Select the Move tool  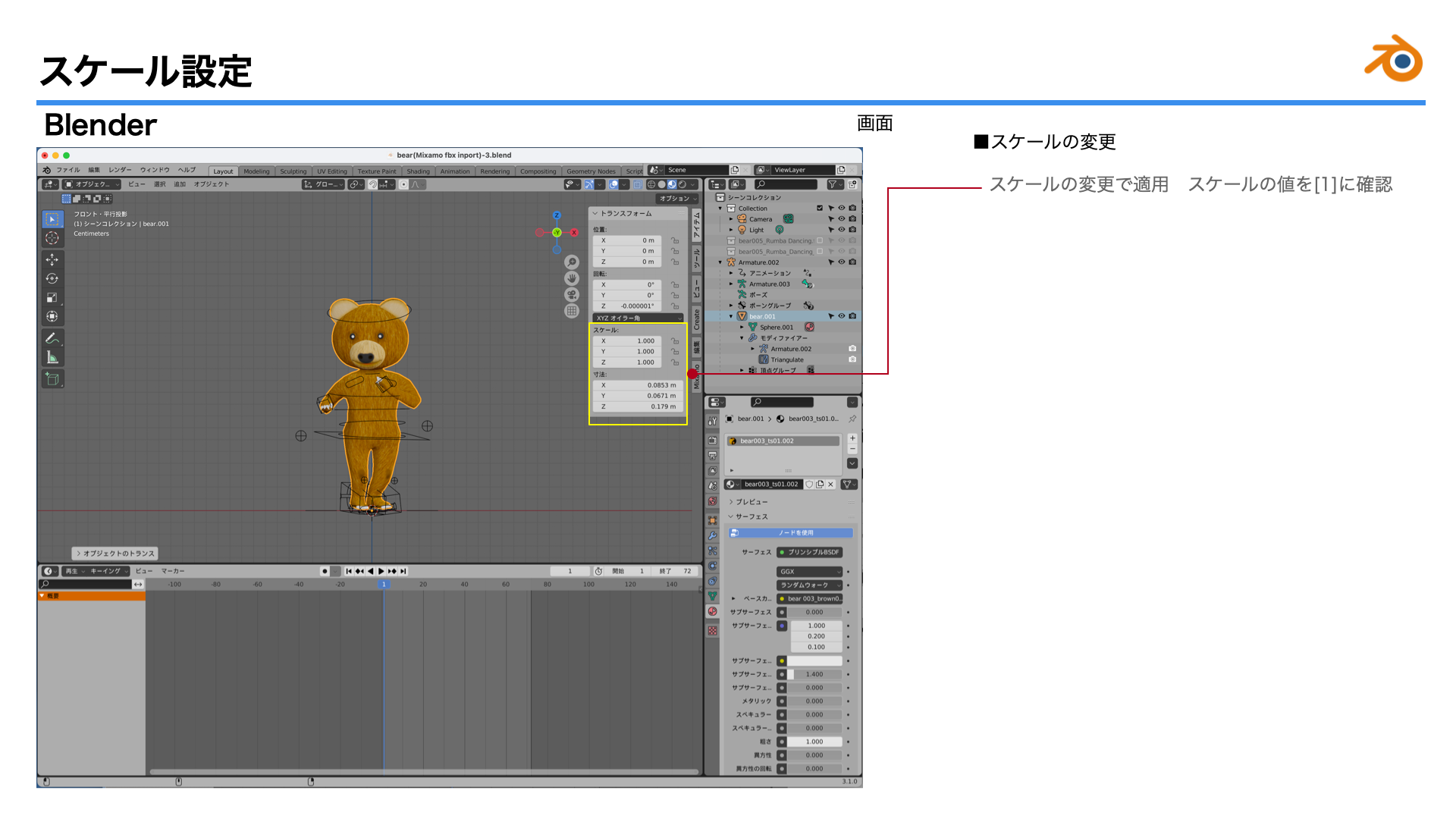click(x=52, y=260)
